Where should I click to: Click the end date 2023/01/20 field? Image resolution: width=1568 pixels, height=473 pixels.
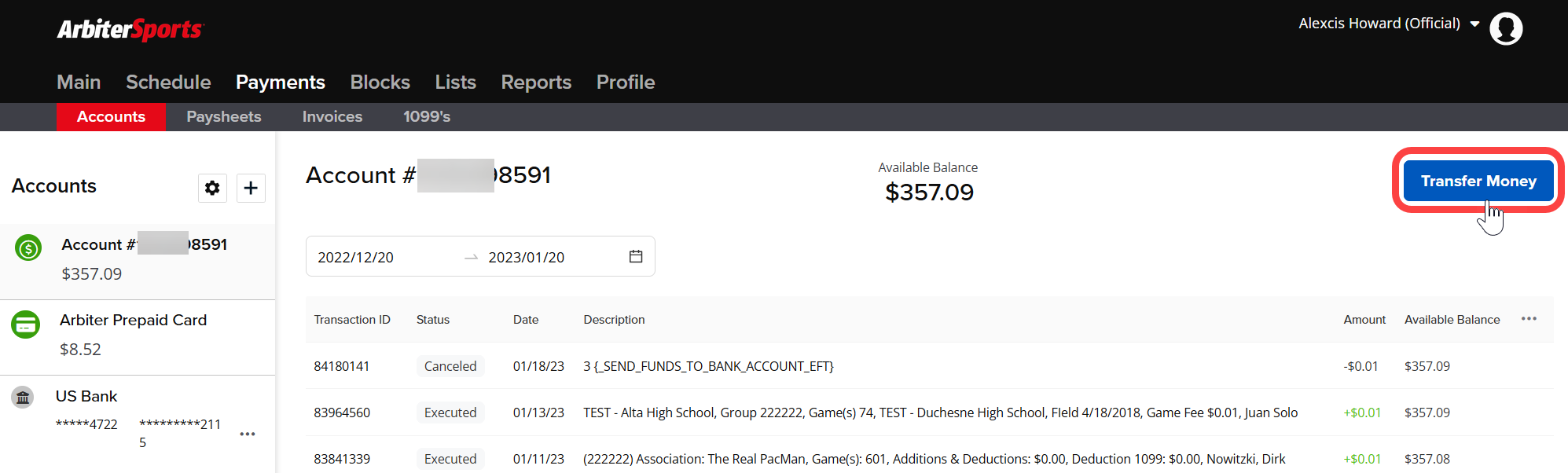coord(527,257)
